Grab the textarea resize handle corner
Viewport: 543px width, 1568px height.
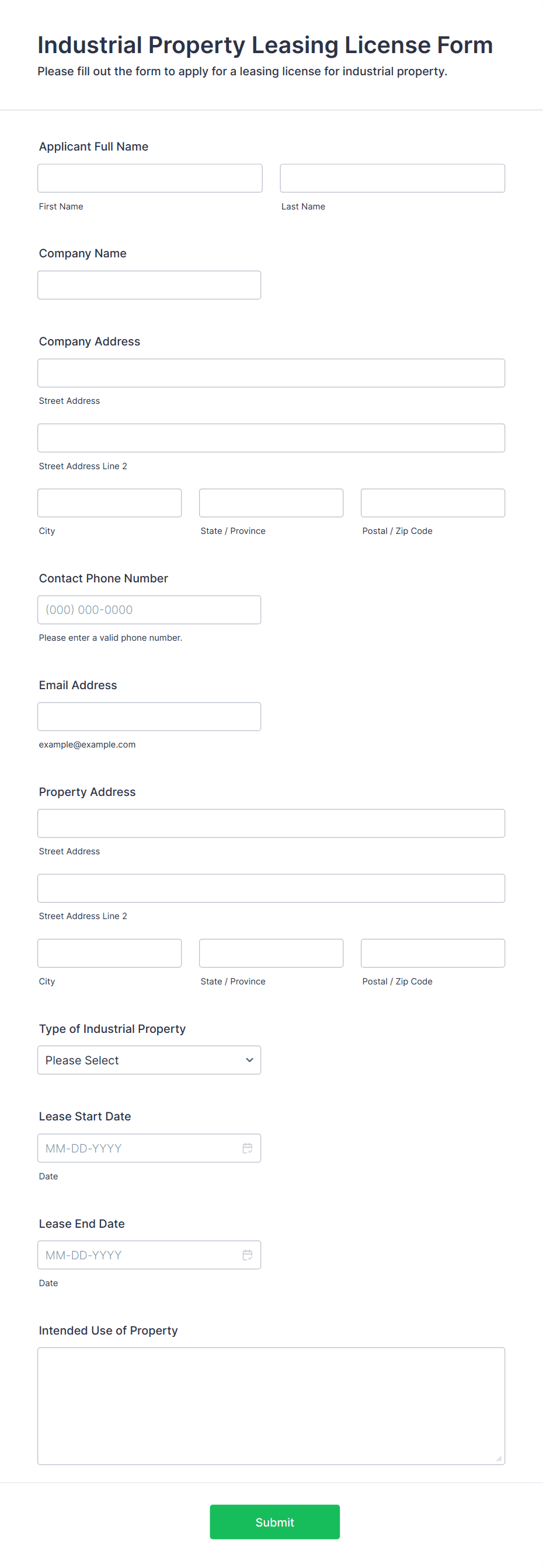(x=499, y=1459)
